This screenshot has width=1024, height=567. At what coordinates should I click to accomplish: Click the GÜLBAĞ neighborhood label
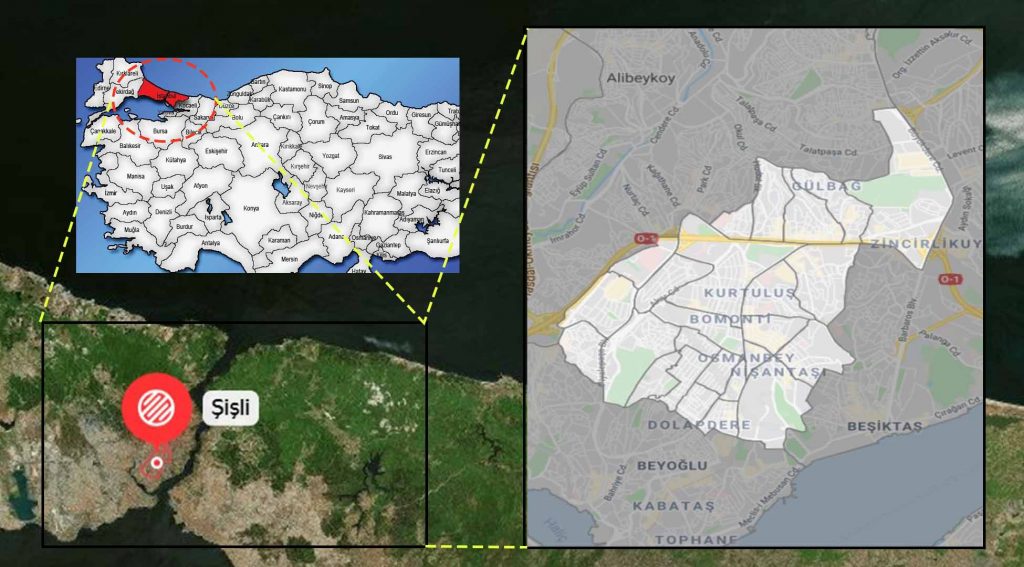pos(827,187)
